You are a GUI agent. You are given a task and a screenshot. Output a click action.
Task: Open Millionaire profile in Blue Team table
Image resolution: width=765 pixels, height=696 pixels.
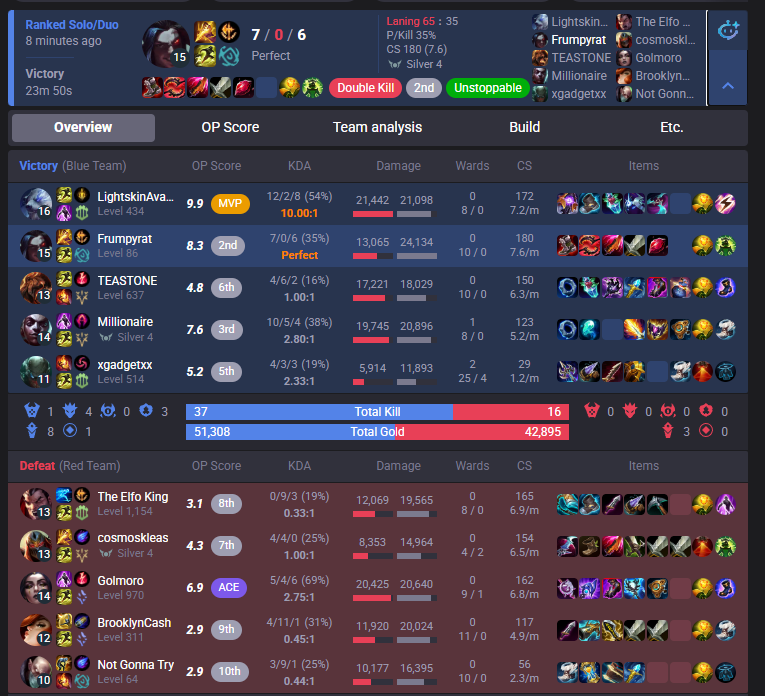[x=125, y=322]
